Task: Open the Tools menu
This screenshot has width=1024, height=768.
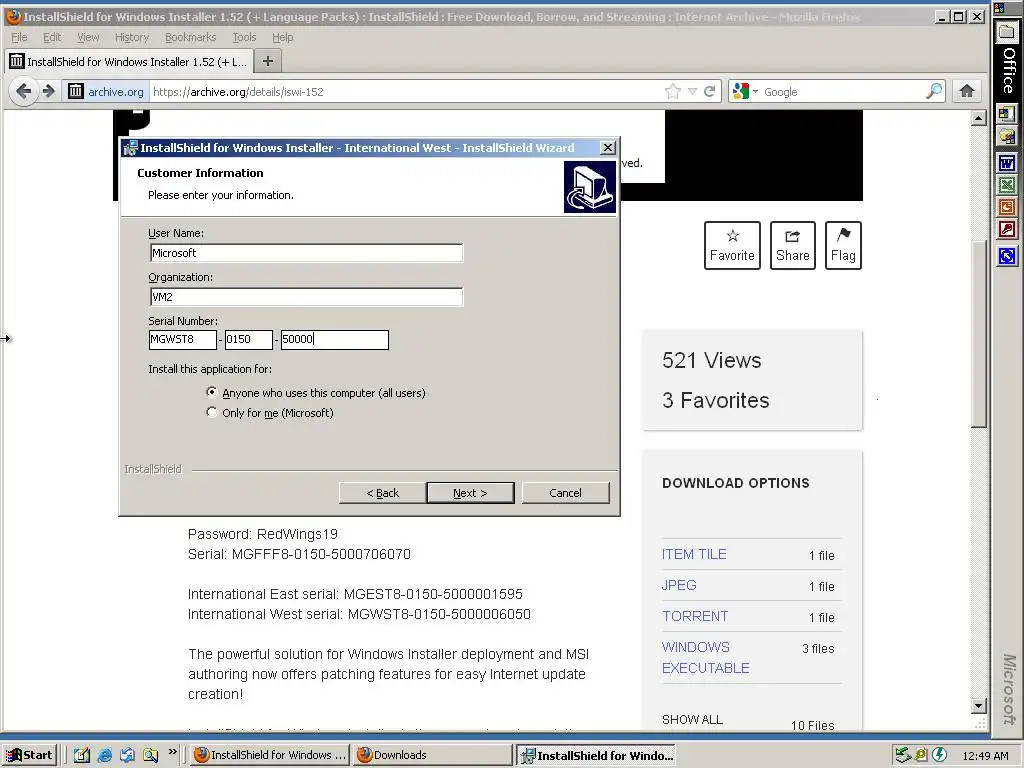Action: 244,37
